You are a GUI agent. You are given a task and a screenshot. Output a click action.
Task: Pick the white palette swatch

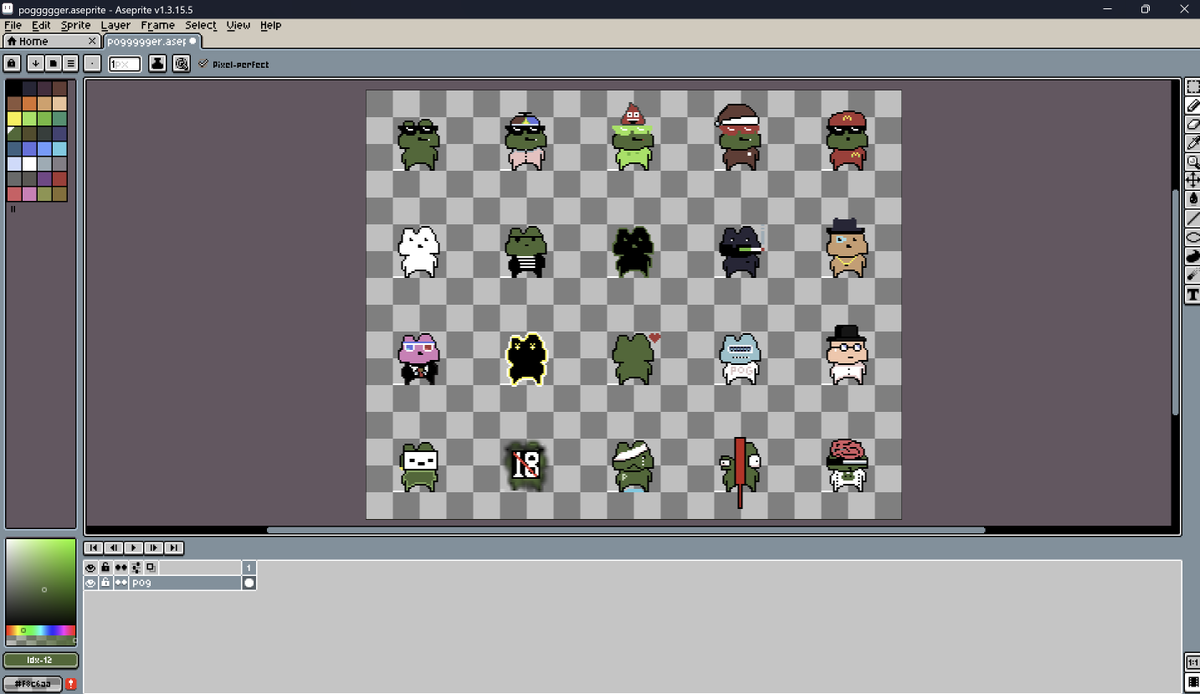[x=29, y=163]
